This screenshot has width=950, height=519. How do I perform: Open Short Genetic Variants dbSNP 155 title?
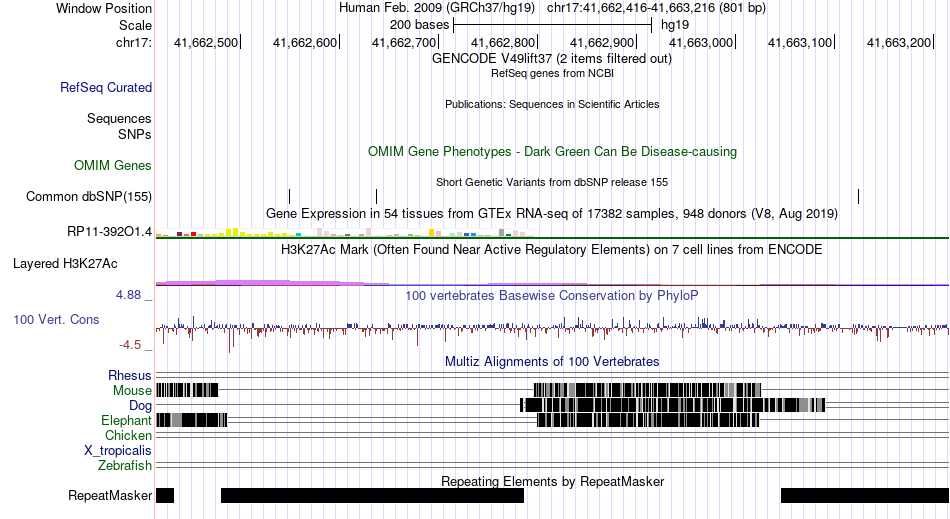coord(552,182)
